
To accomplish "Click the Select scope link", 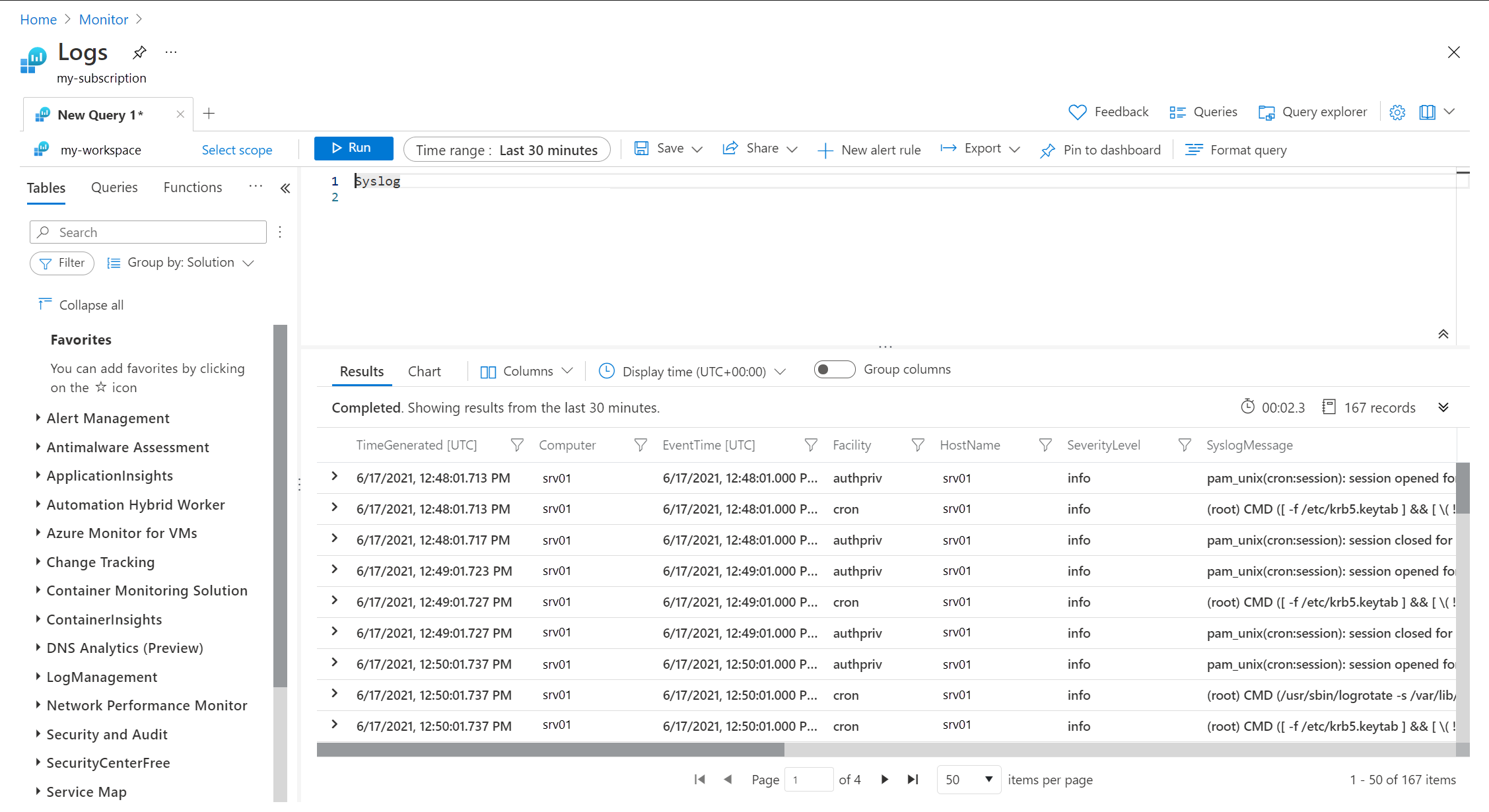I will click(x=237, y=150).
